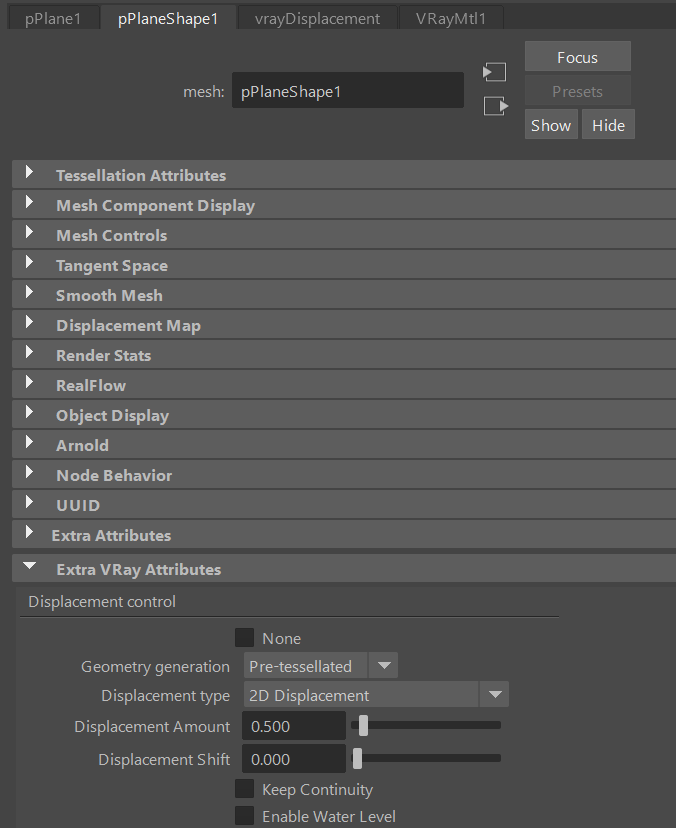Switch to the VRayMtl1 tab

[451, 18]
